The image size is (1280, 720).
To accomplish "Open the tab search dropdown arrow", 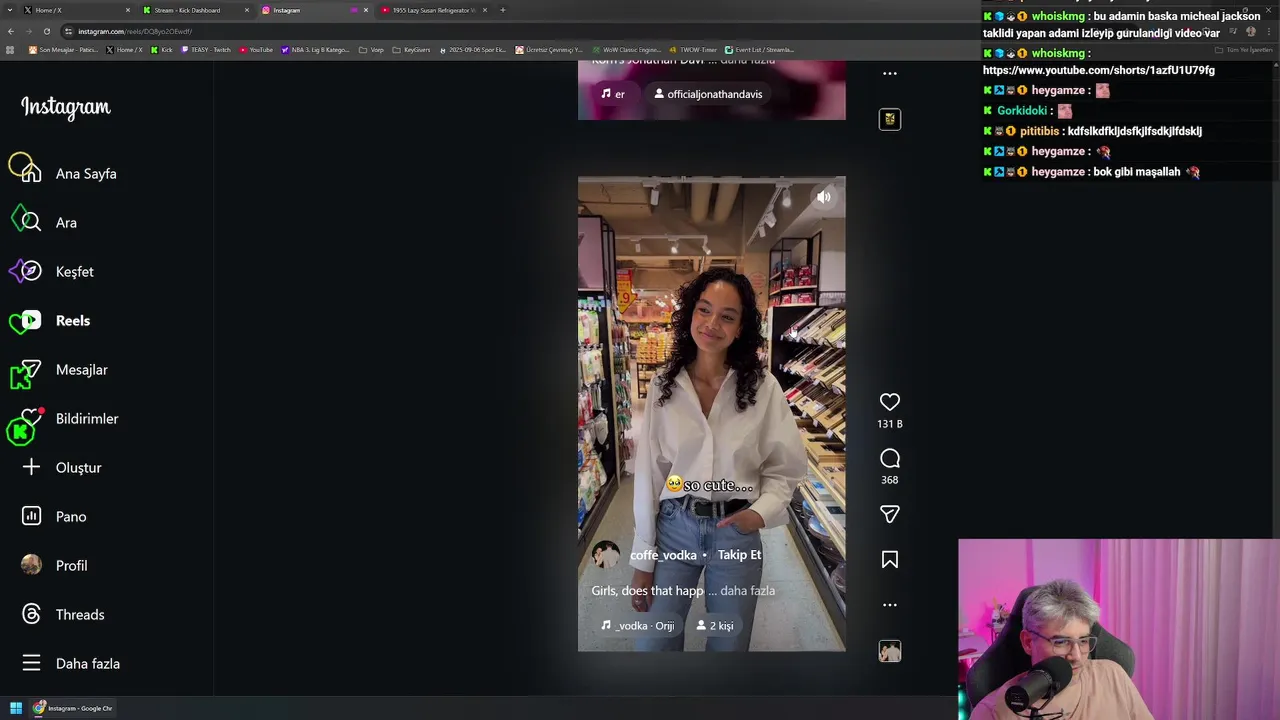I will 10,10.
